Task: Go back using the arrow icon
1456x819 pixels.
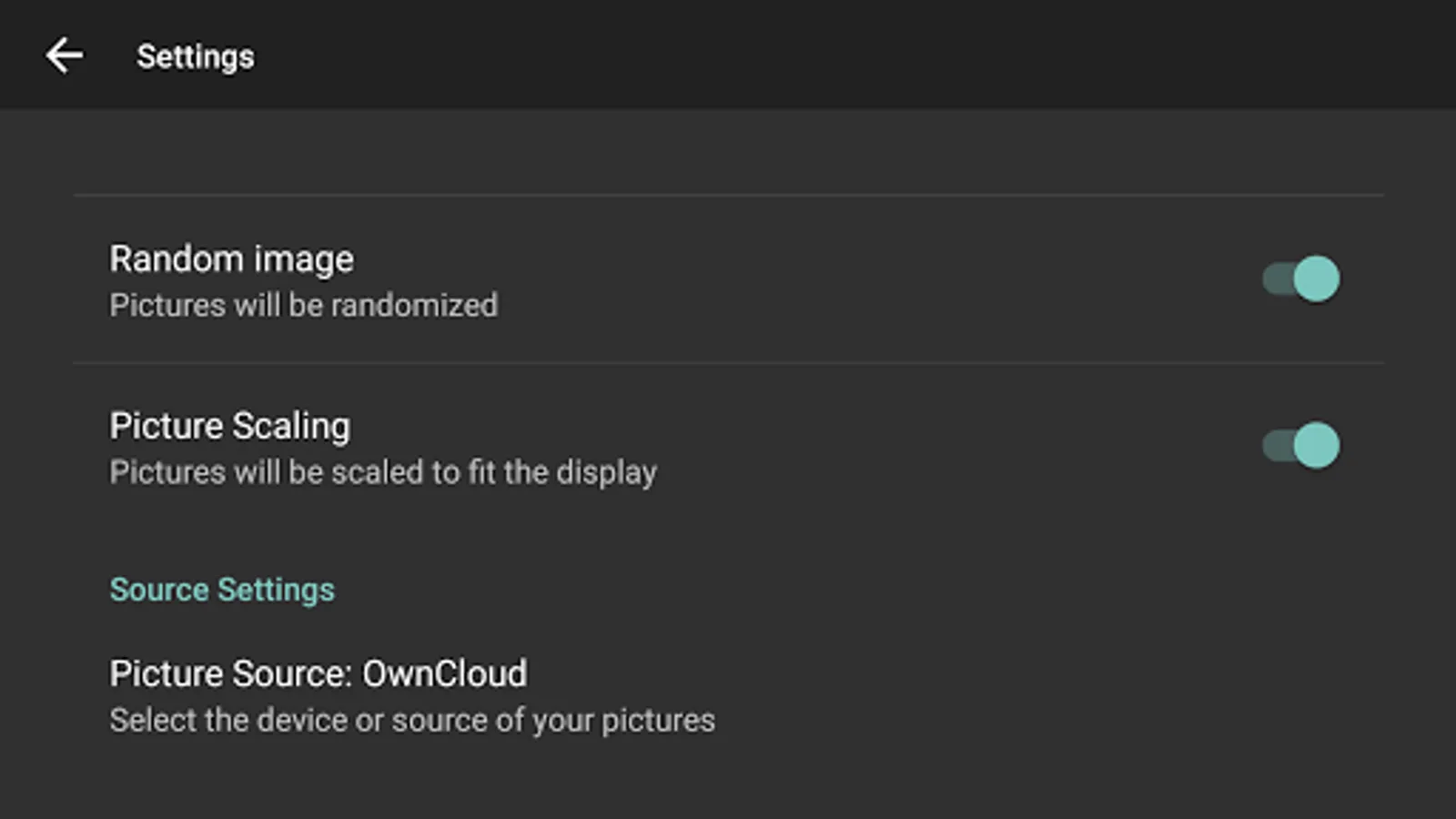Action: (65, 56)
